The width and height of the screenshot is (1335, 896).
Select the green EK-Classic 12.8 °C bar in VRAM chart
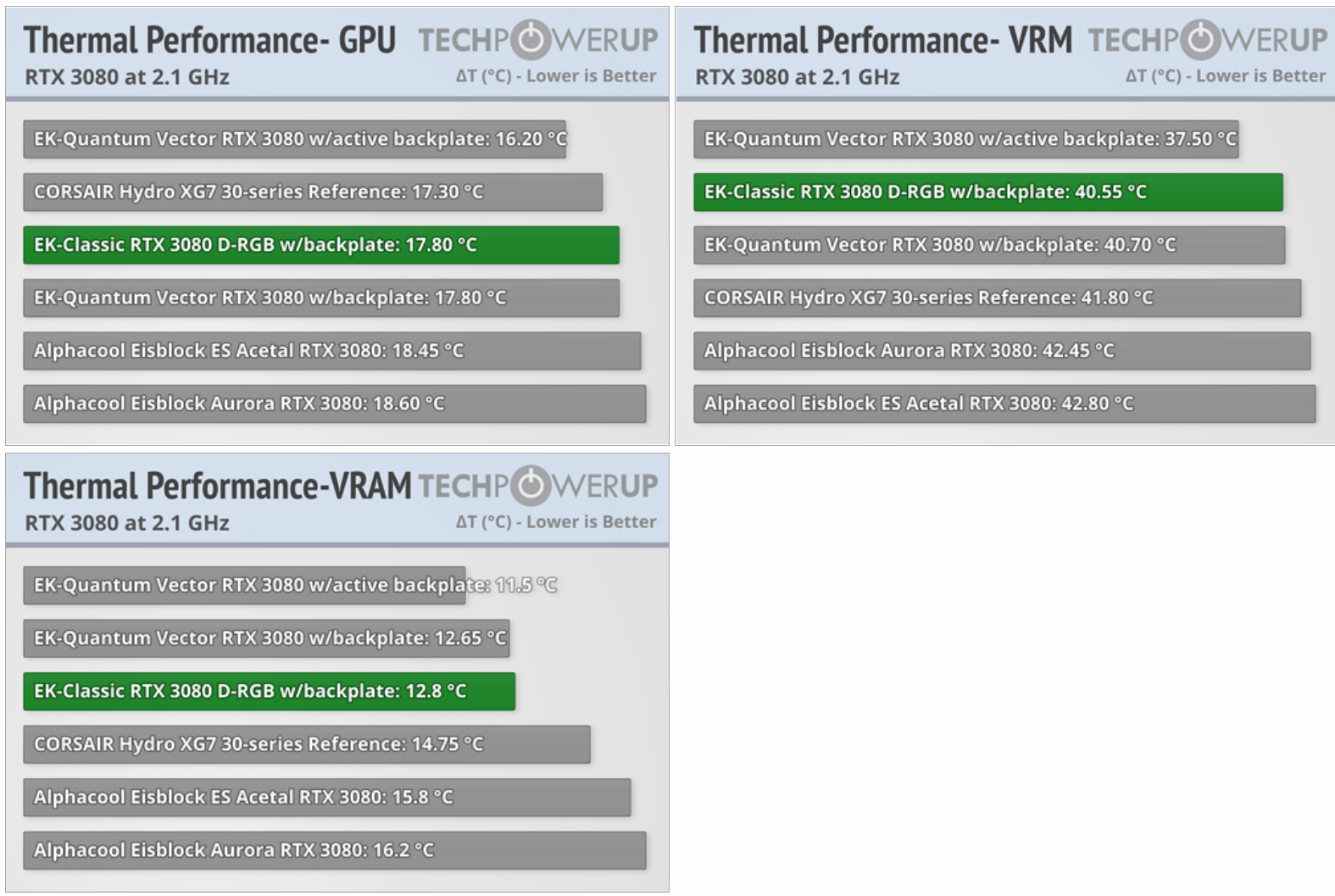click(x=269, y=691)
